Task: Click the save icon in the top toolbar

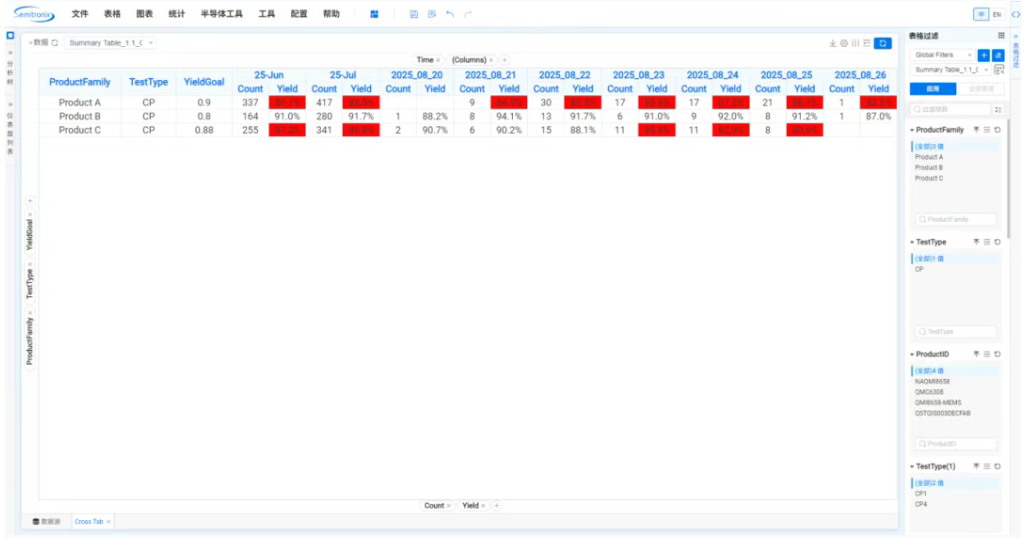Action: pos(414,14)
